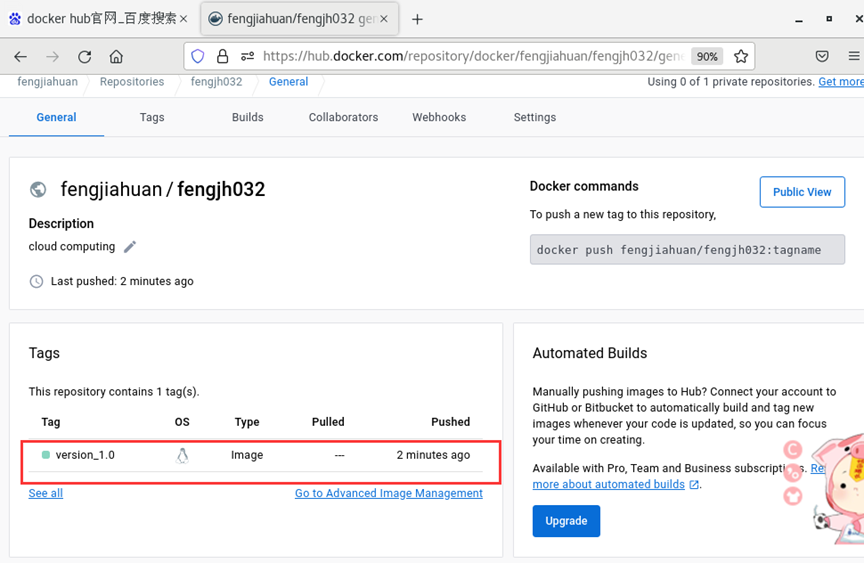864x563 pixels.
Task: Bookmark this page with the star icon
Action: pyautogui.click(x=741, y=56)
